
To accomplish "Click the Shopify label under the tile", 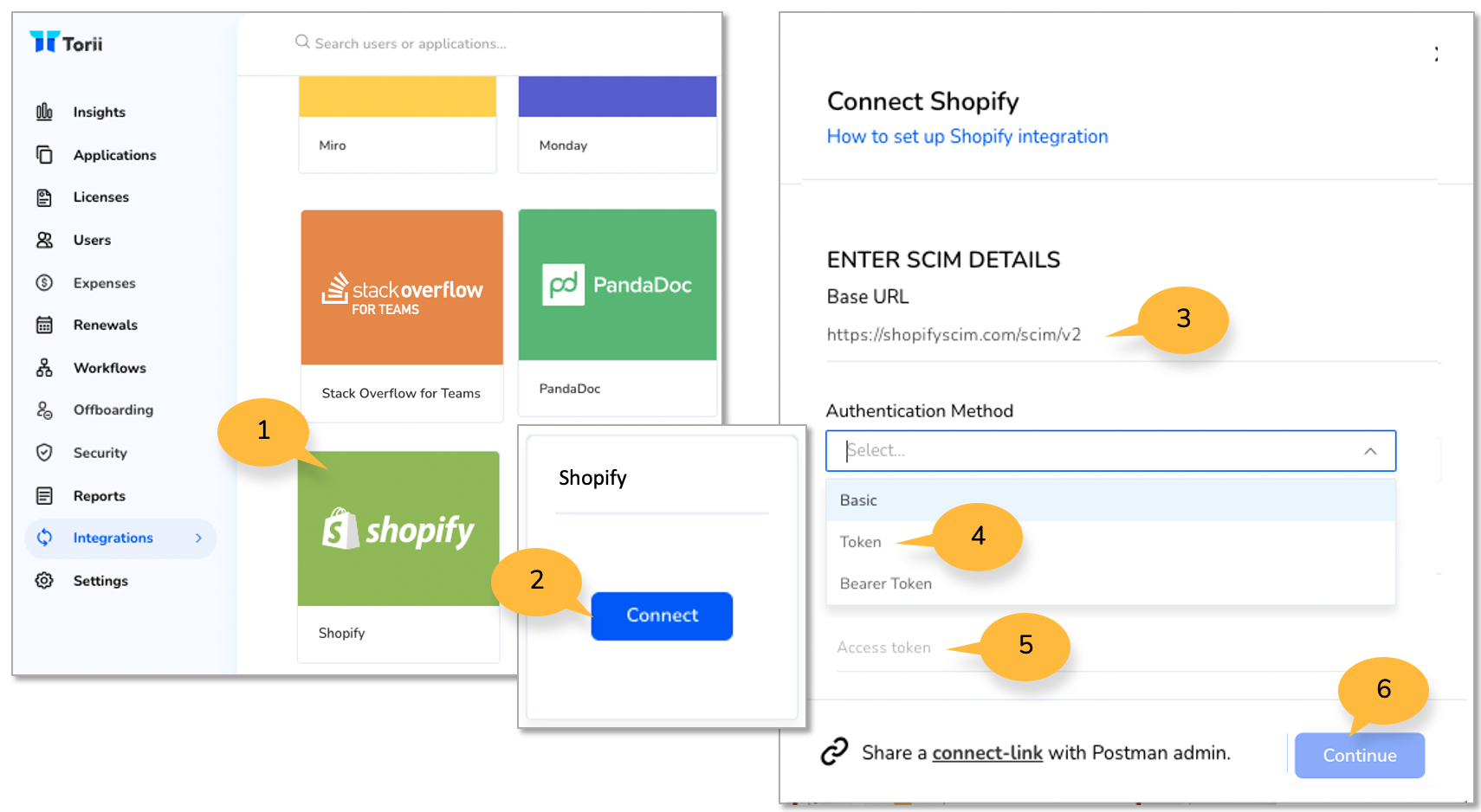I will pos(341,633).
